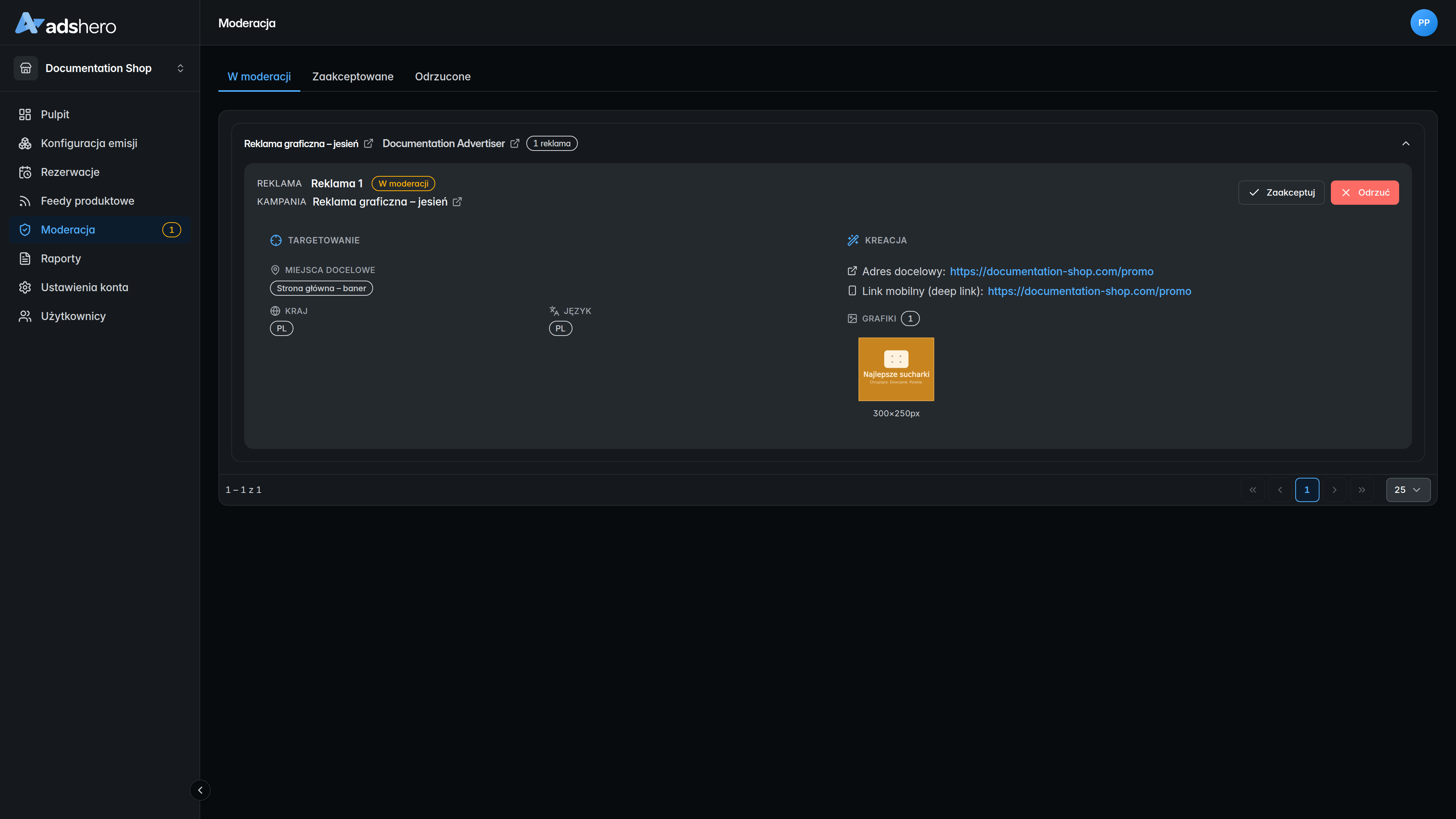Accept the ad with Zaakceptuj button
Screen dimensions: 1456x819
click(1281, 192)
